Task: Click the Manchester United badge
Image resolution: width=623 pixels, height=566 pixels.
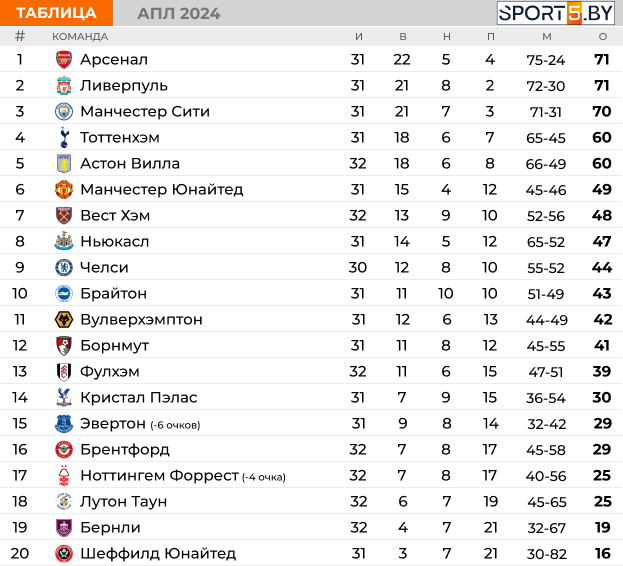Action: pyautogui.click(x=64, y=189)
